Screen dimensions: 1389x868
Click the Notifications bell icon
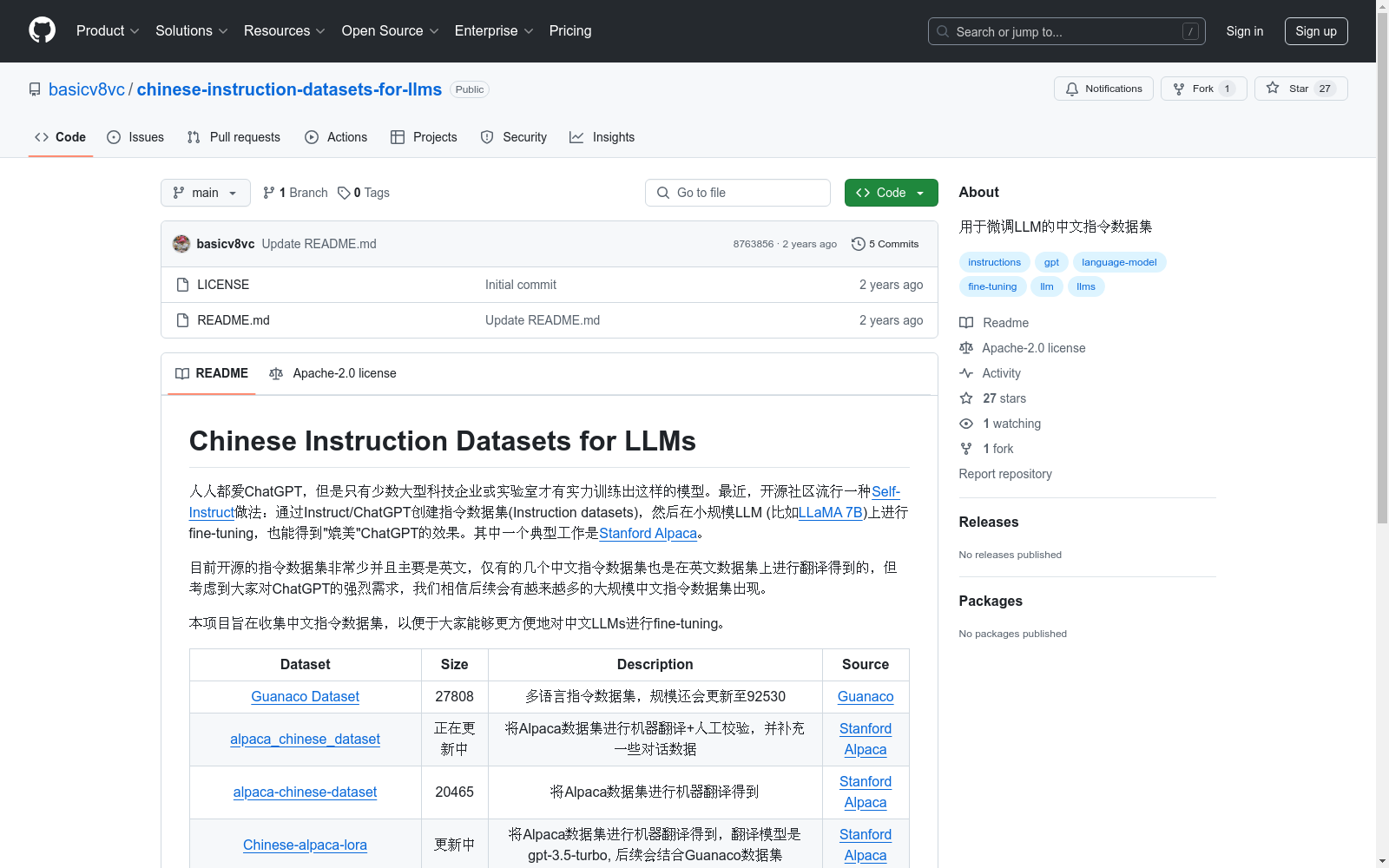tap(1072, 89)
